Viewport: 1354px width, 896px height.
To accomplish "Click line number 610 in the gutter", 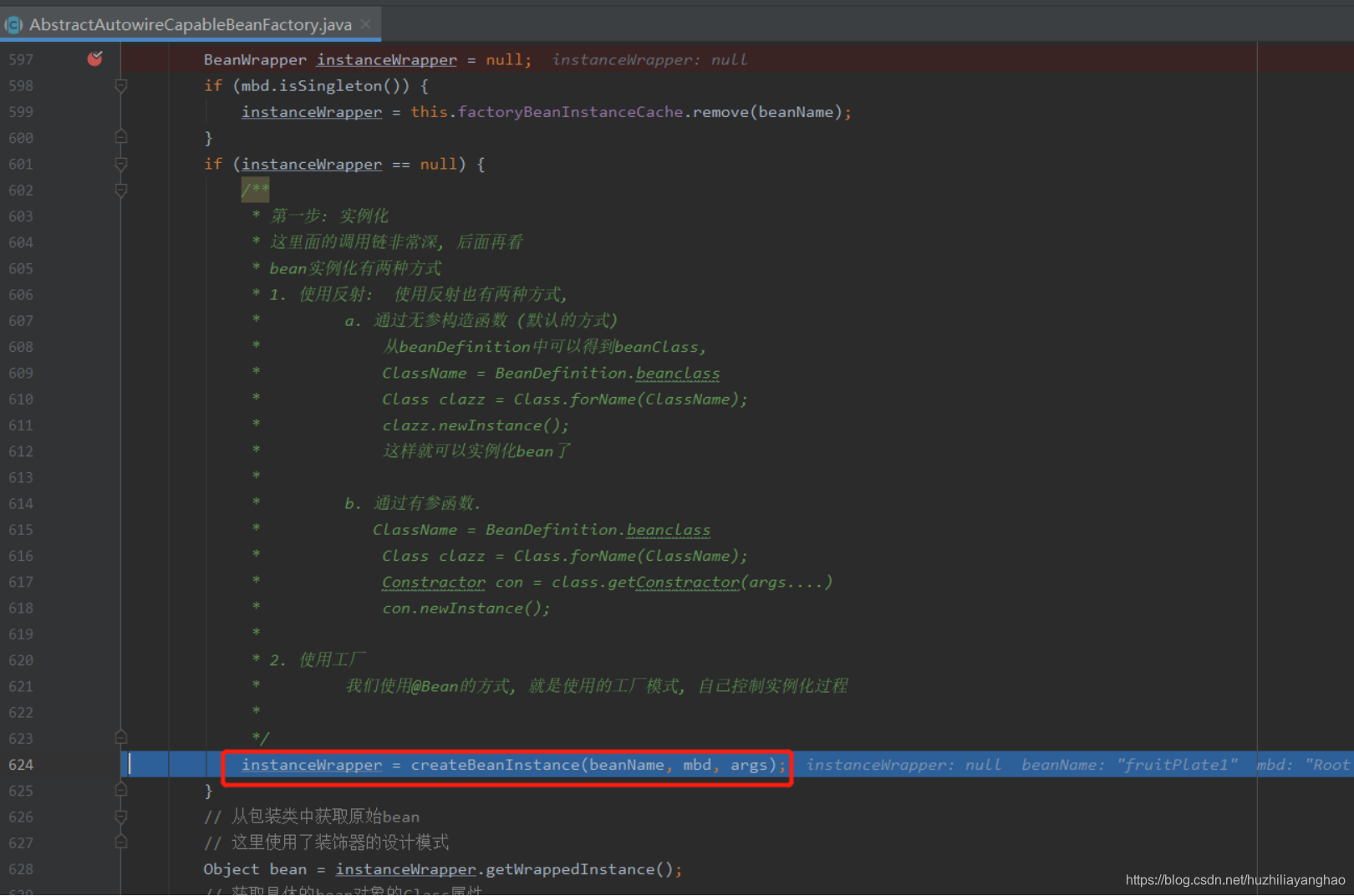I will click(21, 400).
